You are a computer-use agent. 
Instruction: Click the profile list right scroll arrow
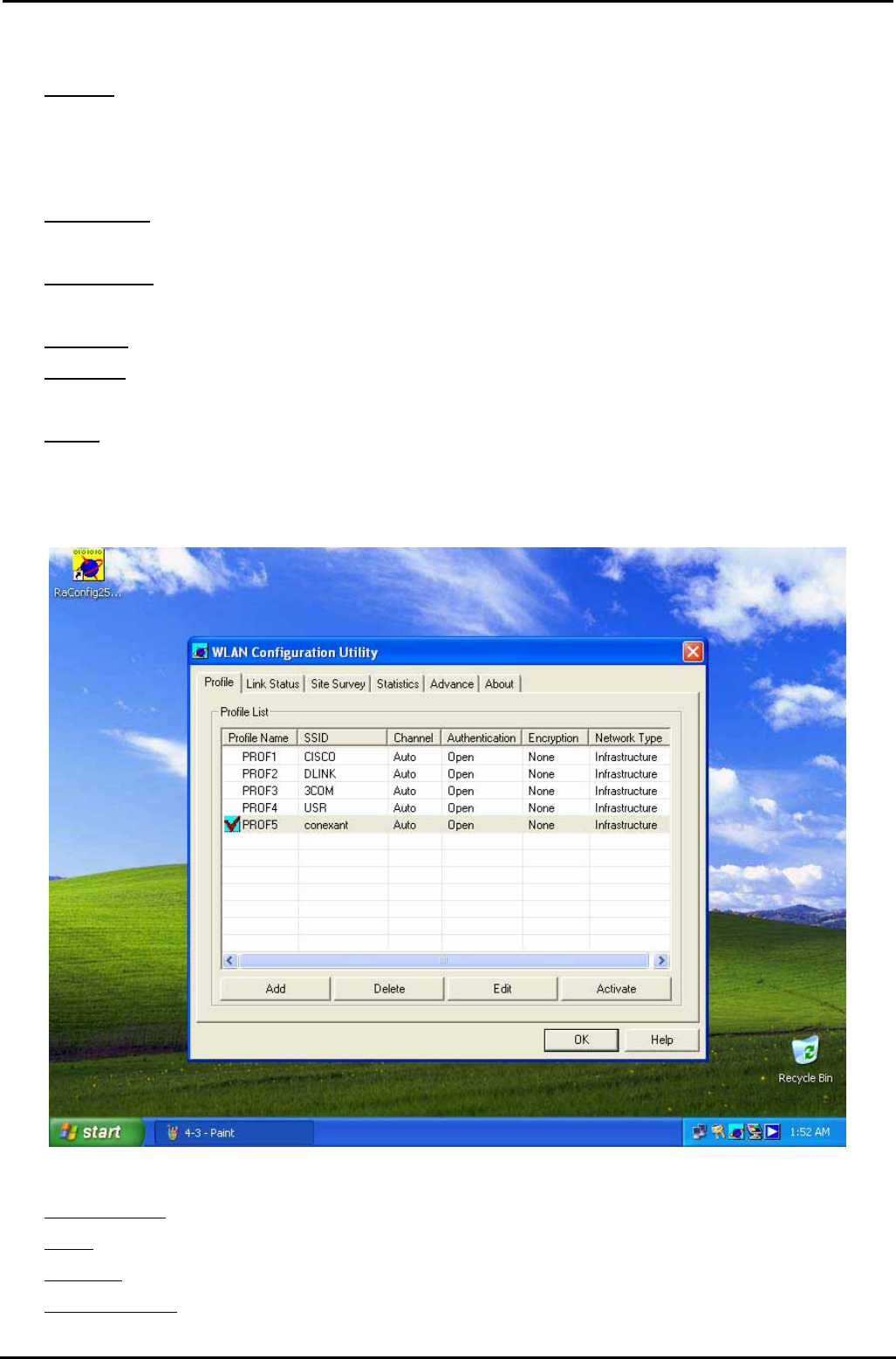pyautogui.click(x=660, y=960)
